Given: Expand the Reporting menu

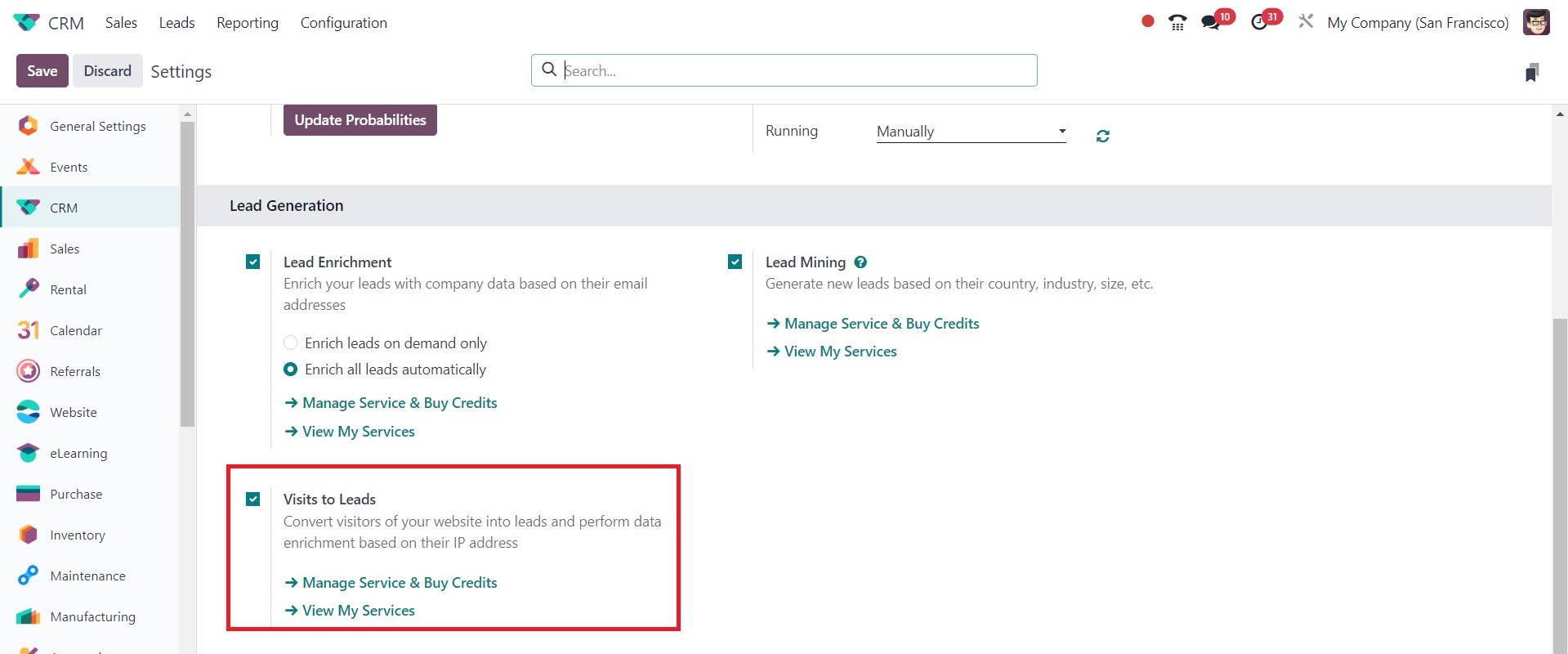Looking at the screenshot, I should (247, 23).
